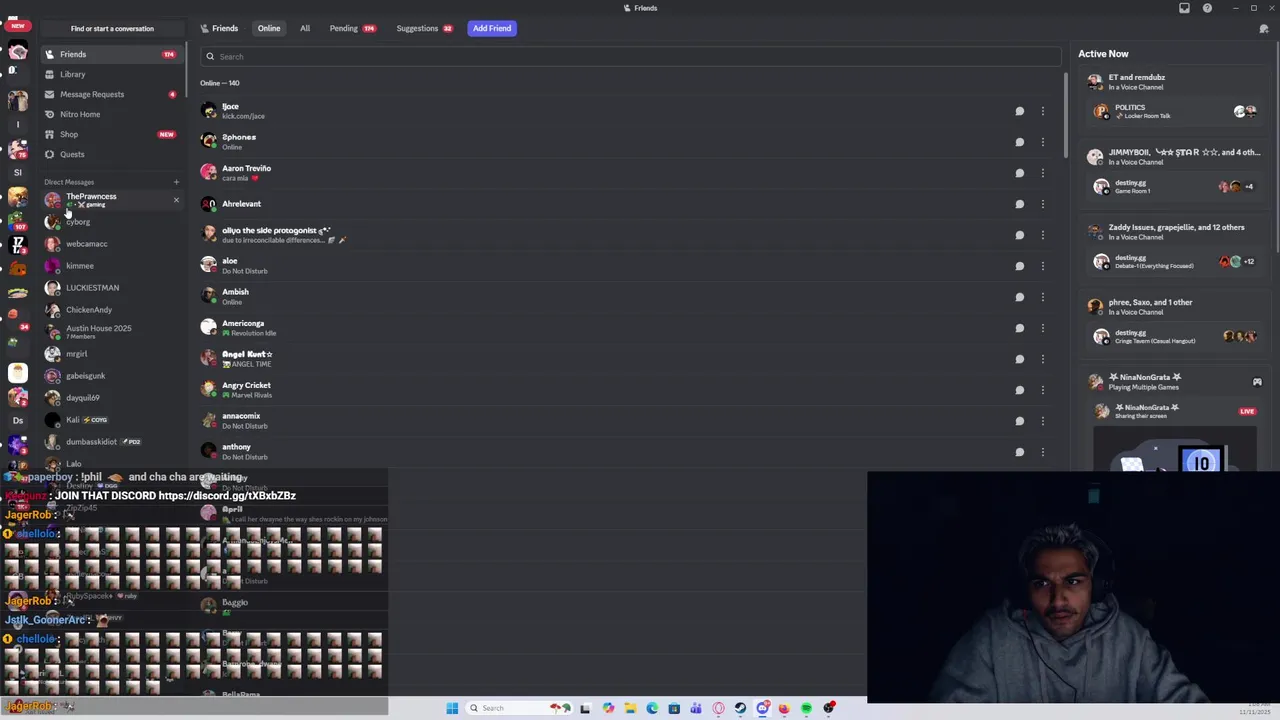Message ljace using the chat icon
Viewport: 1280px width, 720px height.
pyautogui.click(x=1019, y=111)
